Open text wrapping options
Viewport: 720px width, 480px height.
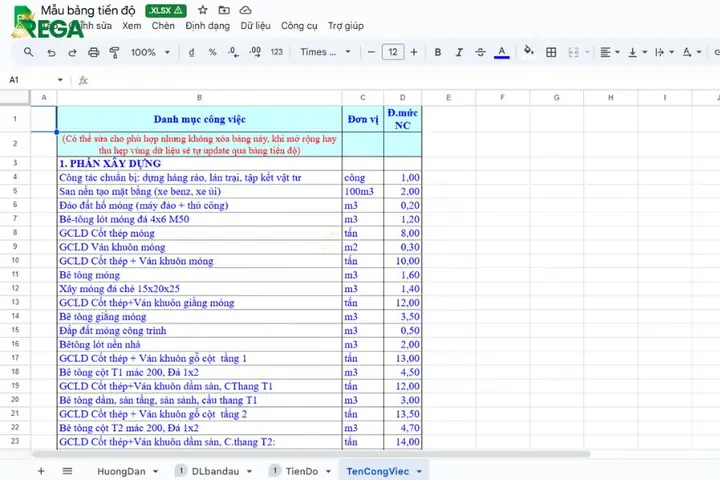point(664,52)
